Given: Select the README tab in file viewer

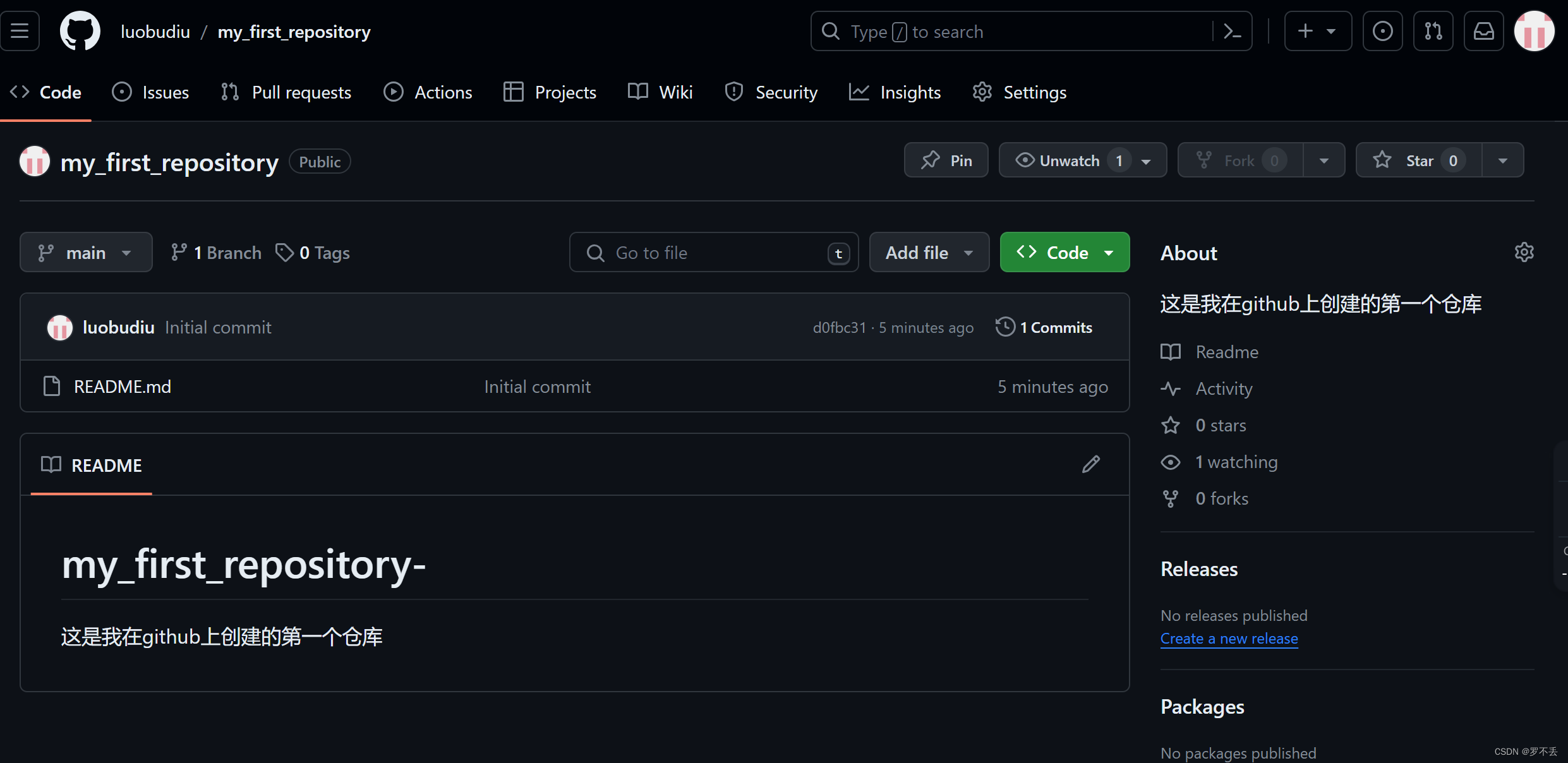Looking at the screenshot, I should point(92,466).
